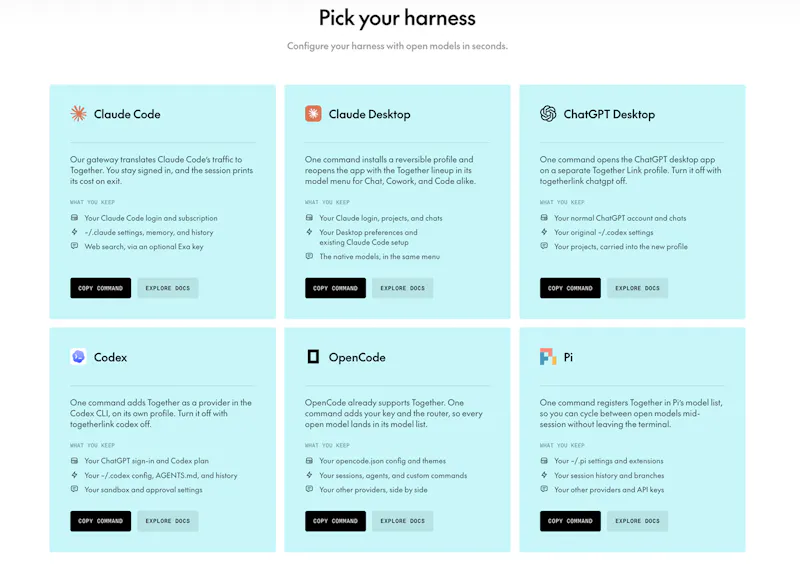Click the sparkle icon next to 'Your original ~/.codex settings'

tap(544, 232)
